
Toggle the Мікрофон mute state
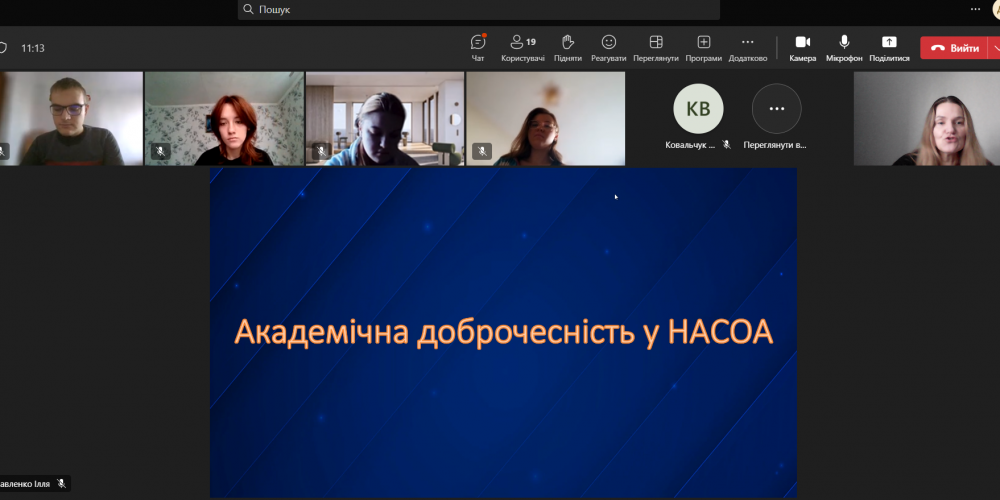click(x=844, y=46)
